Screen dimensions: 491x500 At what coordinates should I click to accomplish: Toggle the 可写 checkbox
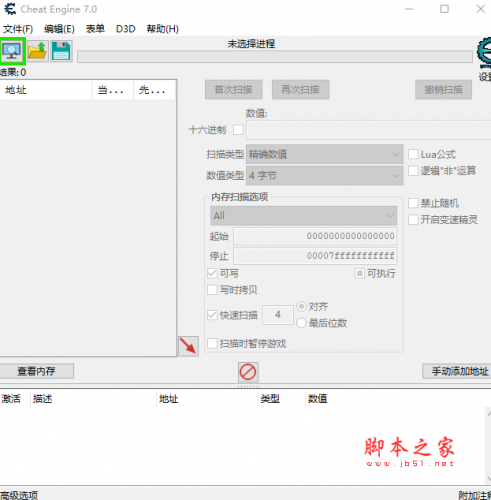tap(212, 274)
